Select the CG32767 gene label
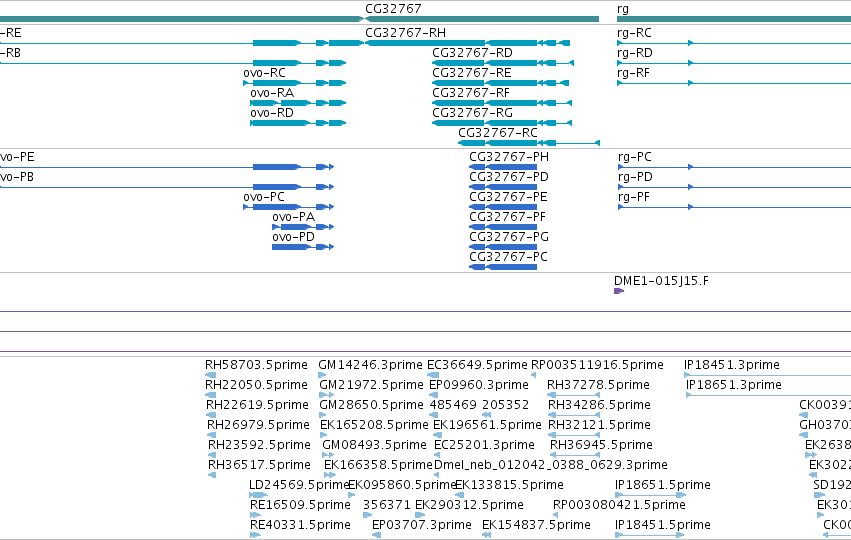The width and height of the screenshot is (851, 540). pos(393,9)
